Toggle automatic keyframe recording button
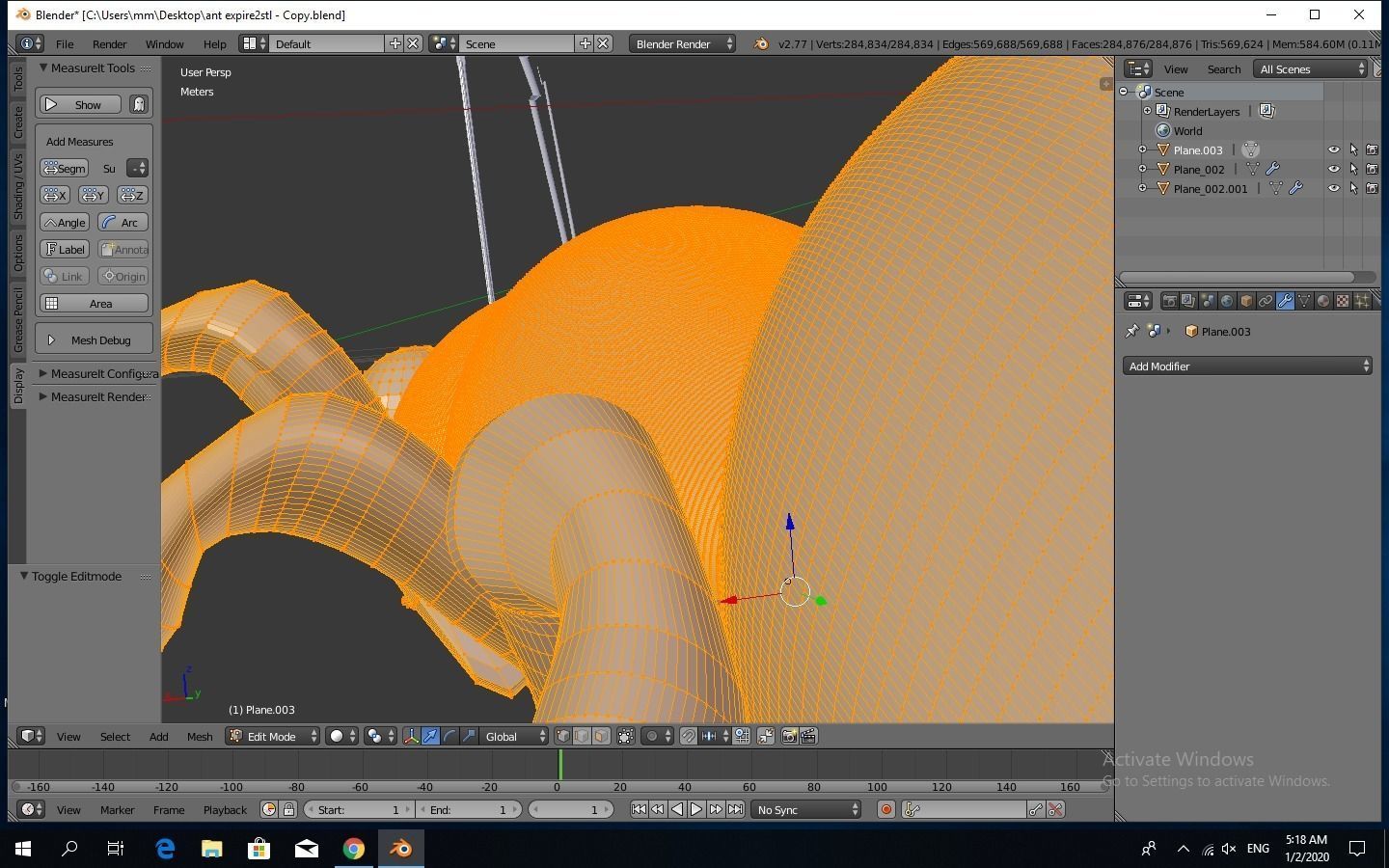The height and width of the screenshot is (868, 1389). (x=885, y=810)
